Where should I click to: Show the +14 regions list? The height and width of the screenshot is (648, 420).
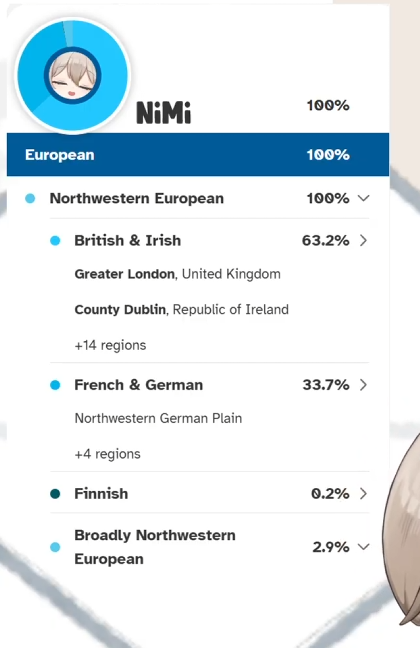110,345
